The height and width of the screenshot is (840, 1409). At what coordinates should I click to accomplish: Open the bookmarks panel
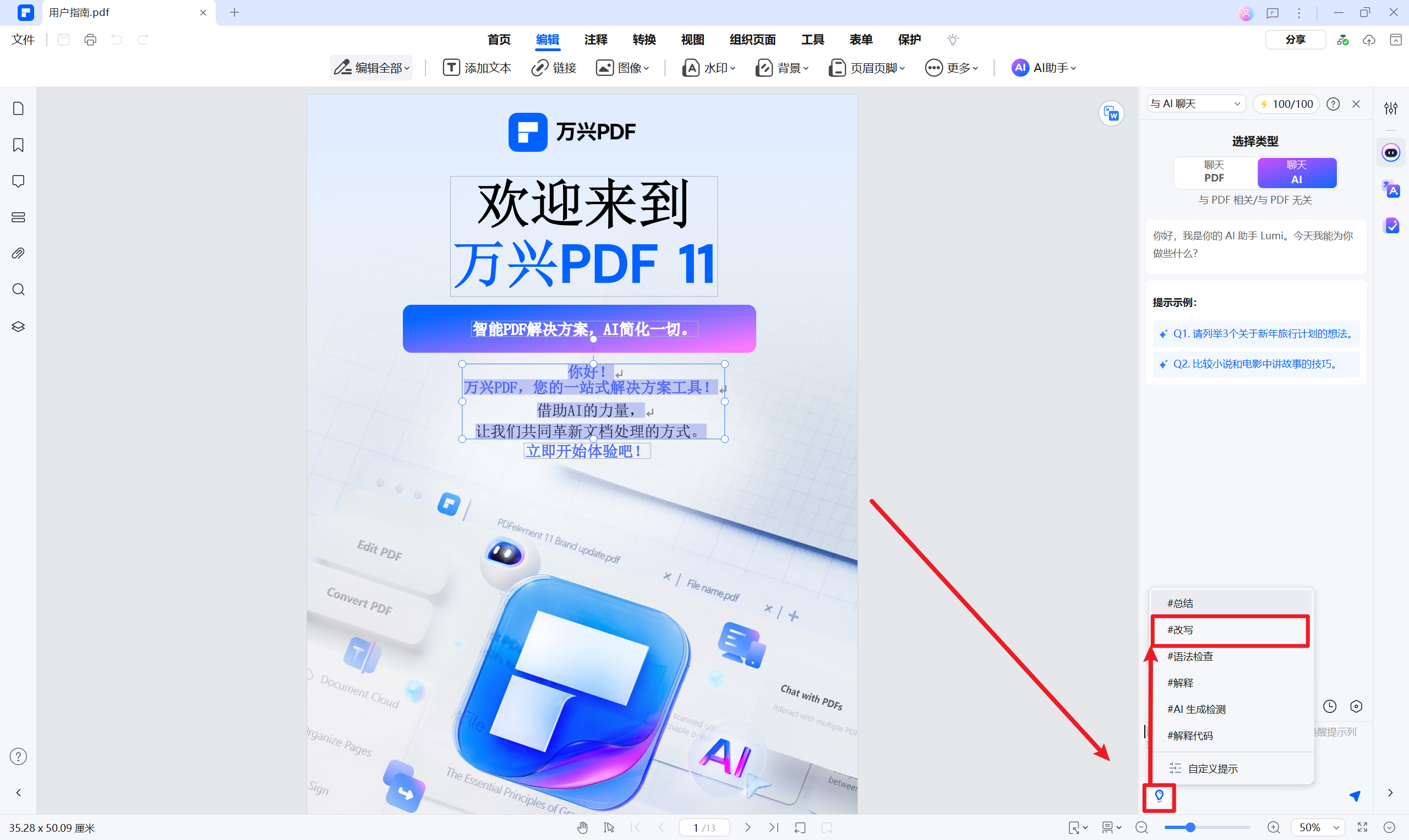(18, 145)
